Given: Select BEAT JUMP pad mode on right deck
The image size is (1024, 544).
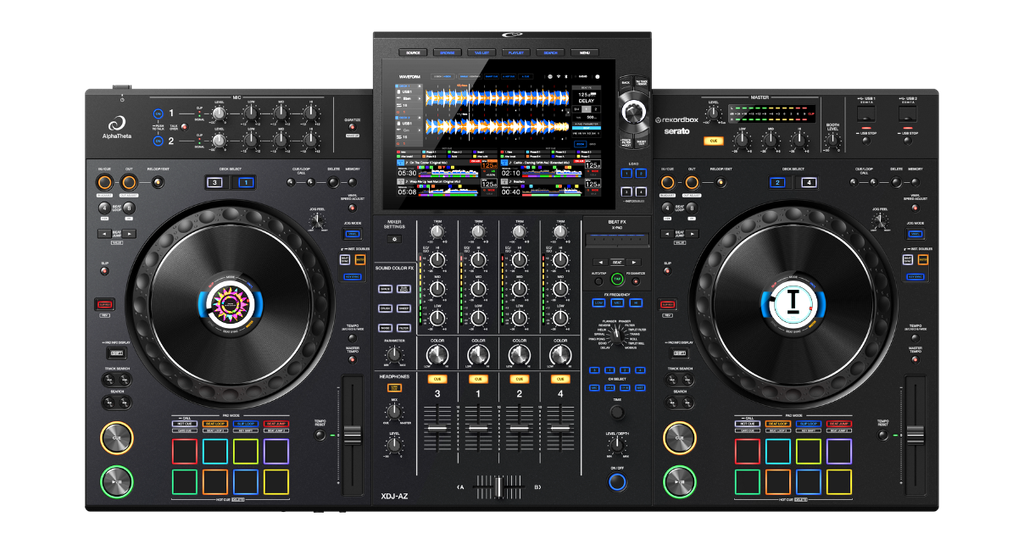Looking at the screenshot, I should click(x=839, y=424).
